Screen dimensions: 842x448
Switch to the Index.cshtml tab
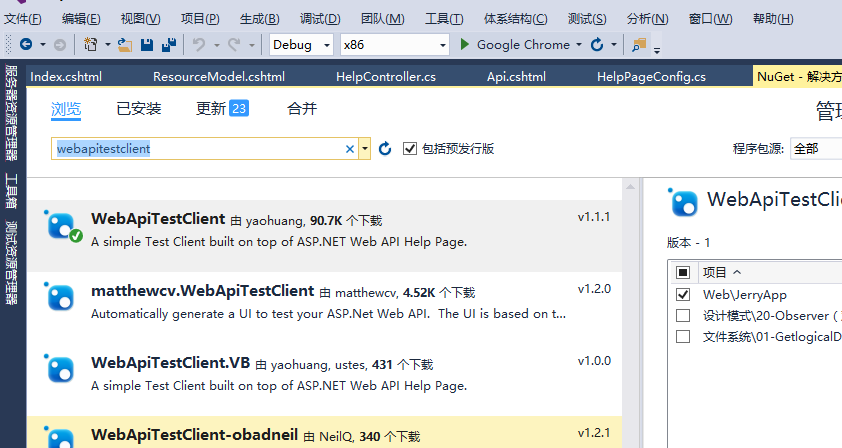tap(66, 77)
